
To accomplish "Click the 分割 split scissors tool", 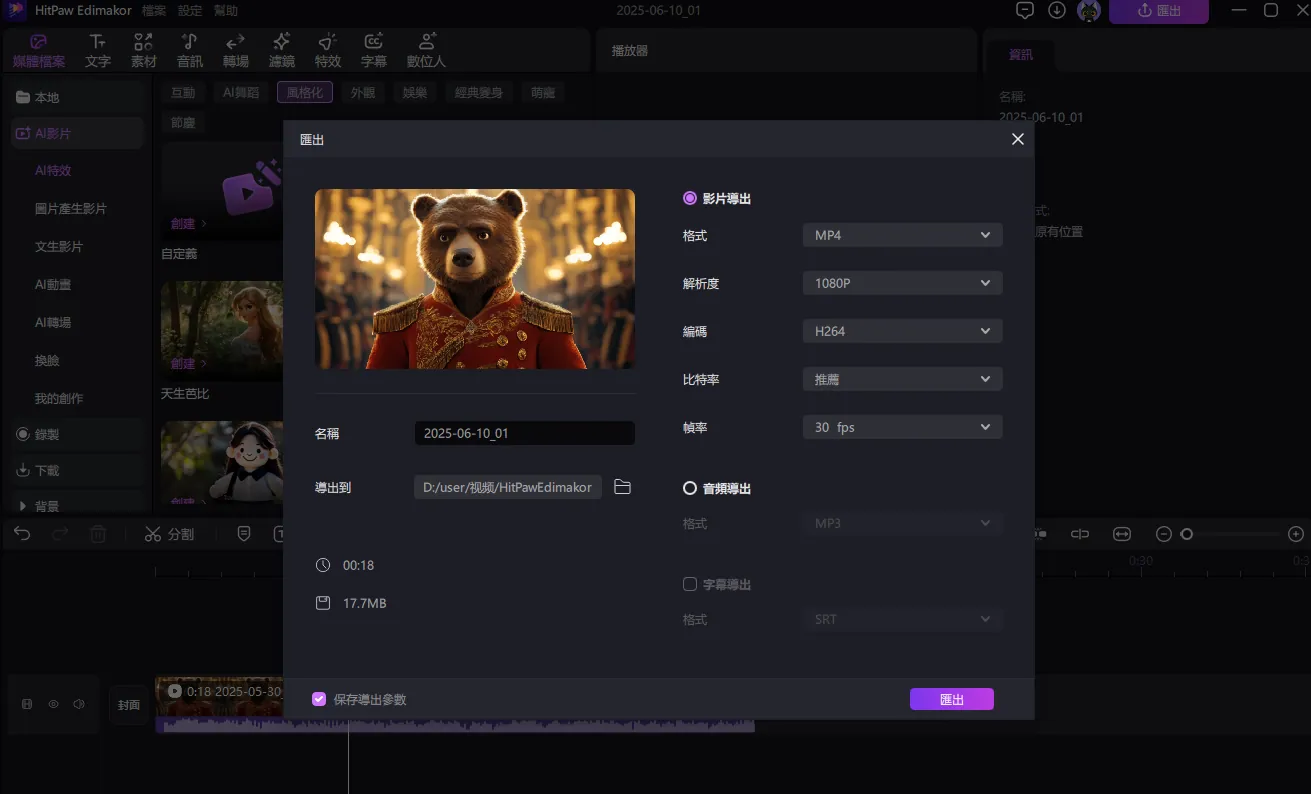I will pyautogui.click(x=169, y=534).
